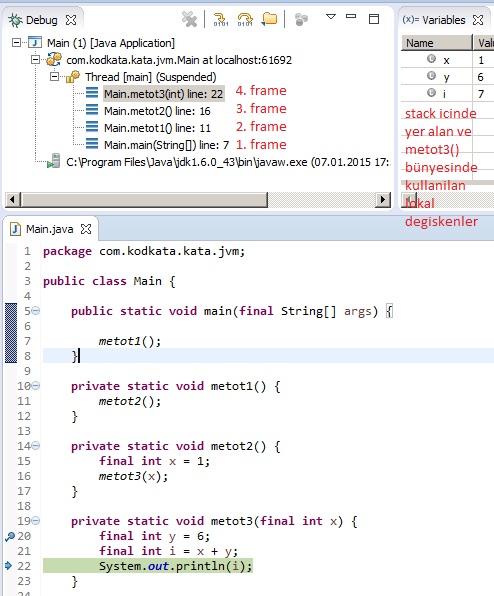Maximize the Debug view panel
Image resolution: width=494 pixels, height=596 pixels.
click(x=374, y=19)
